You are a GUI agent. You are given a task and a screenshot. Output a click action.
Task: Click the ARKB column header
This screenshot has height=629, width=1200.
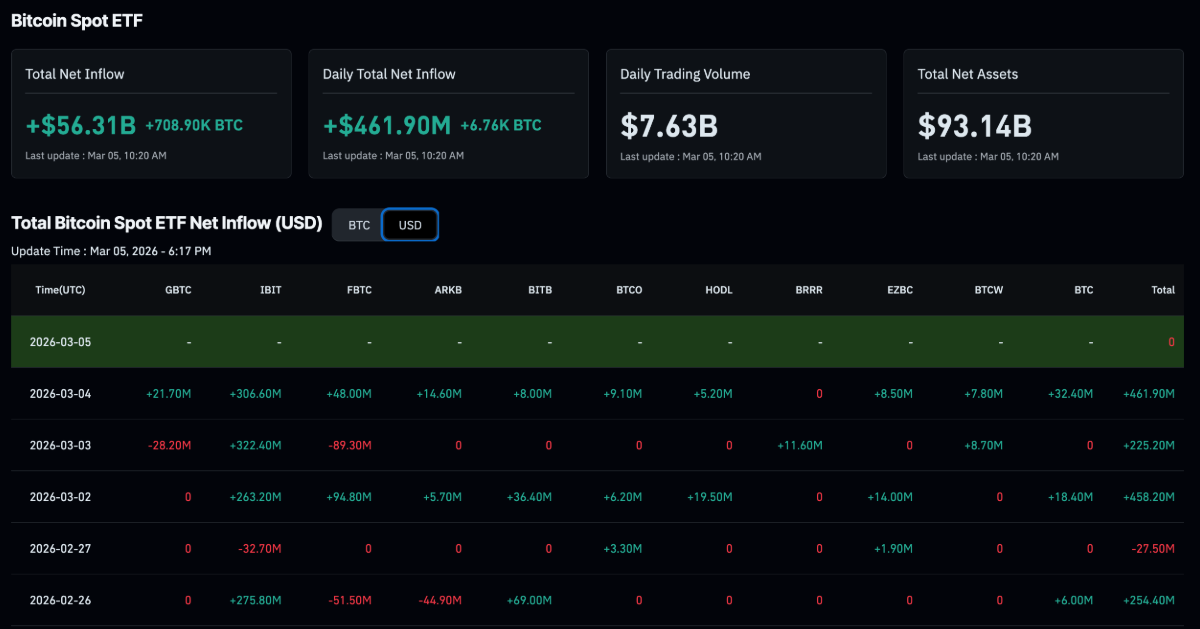pos(448,290)
